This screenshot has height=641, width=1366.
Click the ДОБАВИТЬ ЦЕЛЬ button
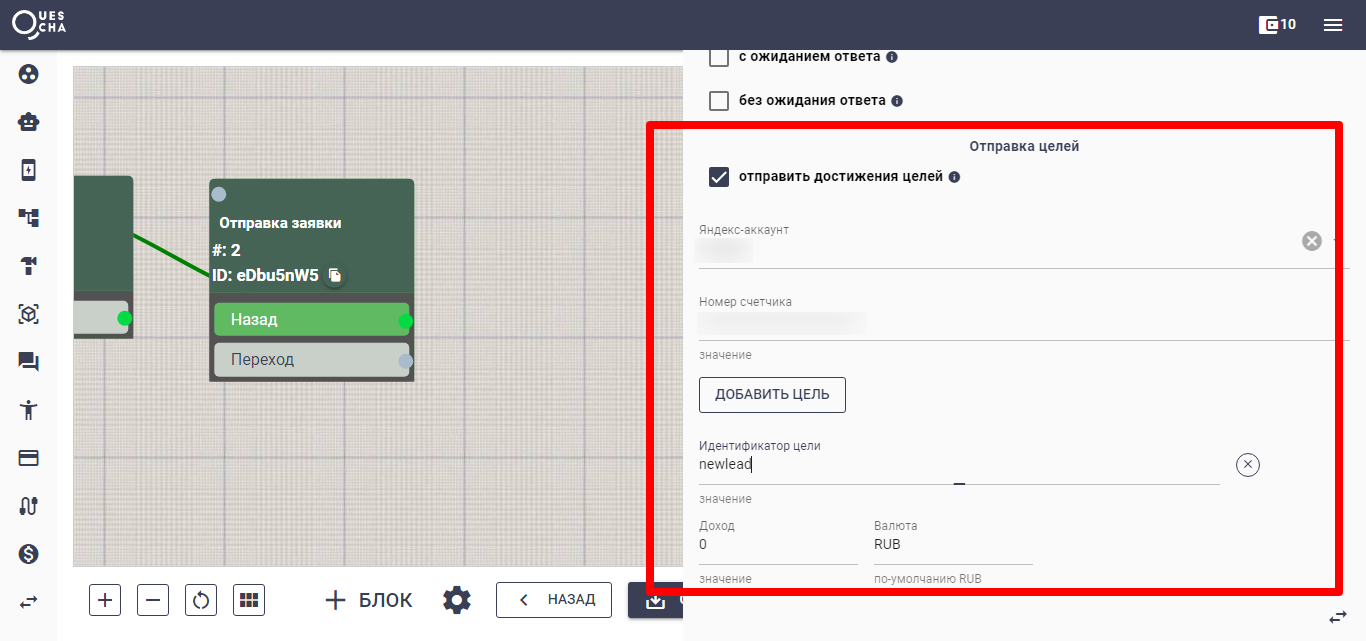pos(772,395)
